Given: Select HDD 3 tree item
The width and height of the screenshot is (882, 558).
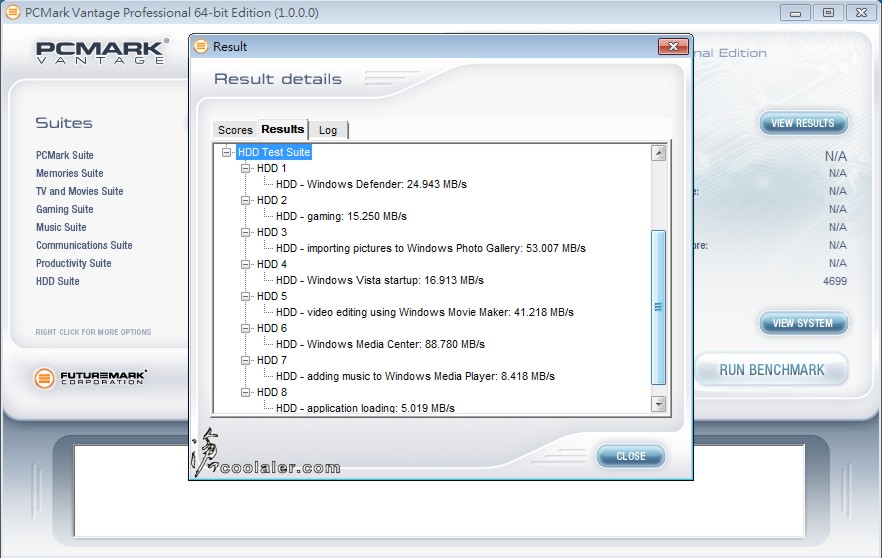Looking at the screenshot, I should [x=272, y=232].
